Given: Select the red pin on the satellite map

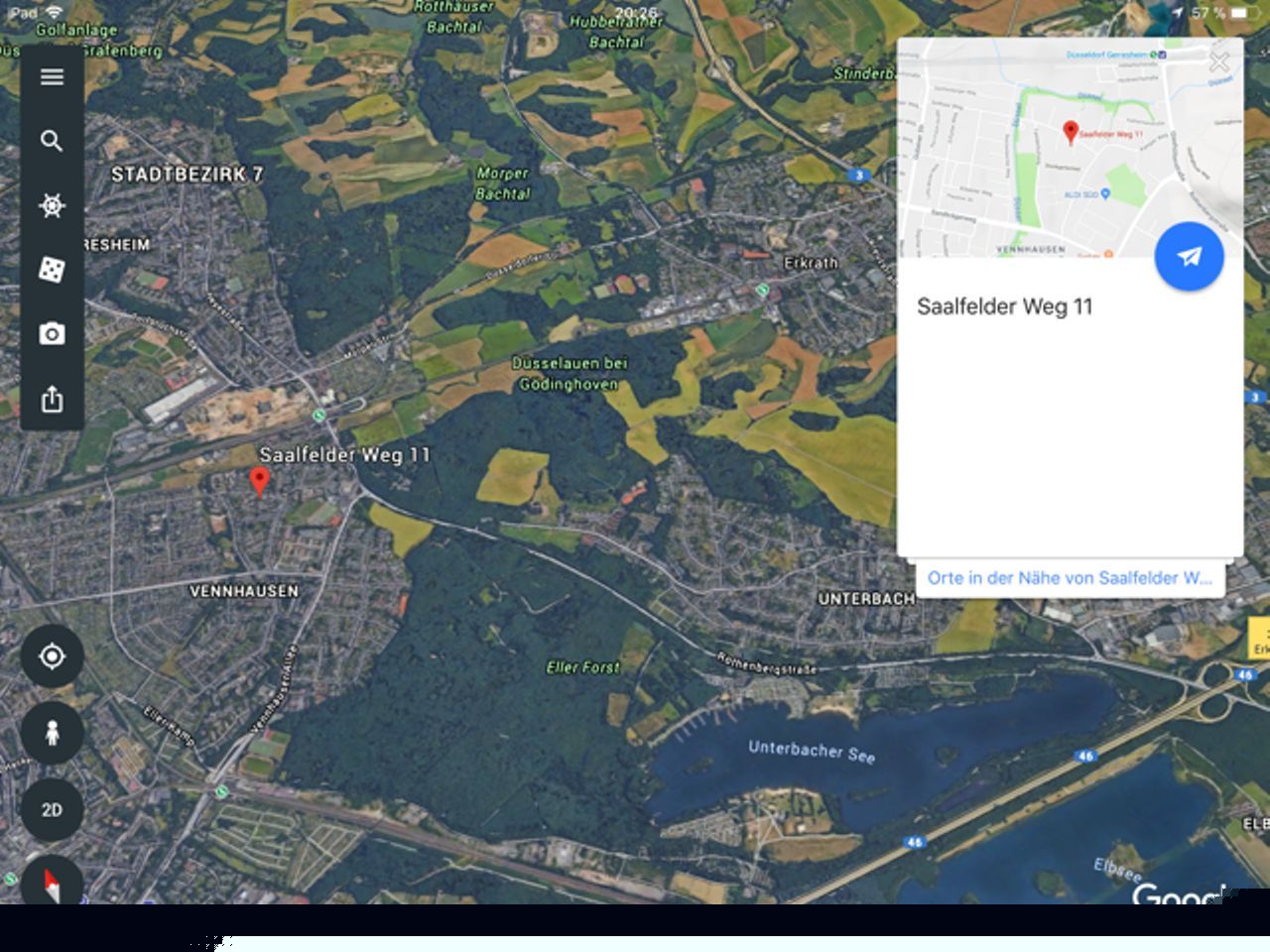Looking at the screenshot, I should pyautogui.click(x=259, y=481).
